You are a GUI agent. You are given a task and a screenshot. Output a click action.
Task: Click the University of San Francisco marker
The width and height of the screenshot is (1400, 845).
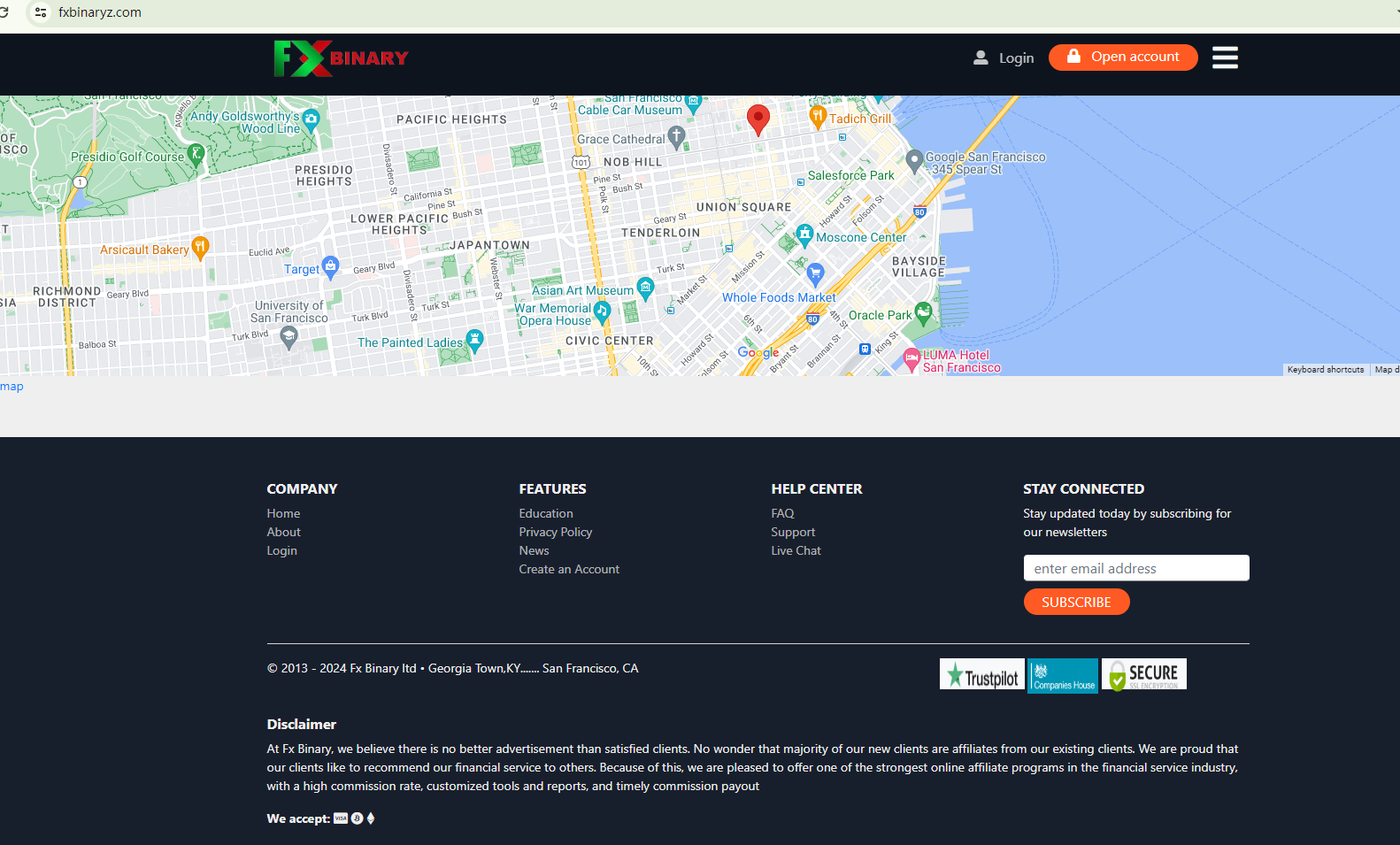click(x=288, y=336)
